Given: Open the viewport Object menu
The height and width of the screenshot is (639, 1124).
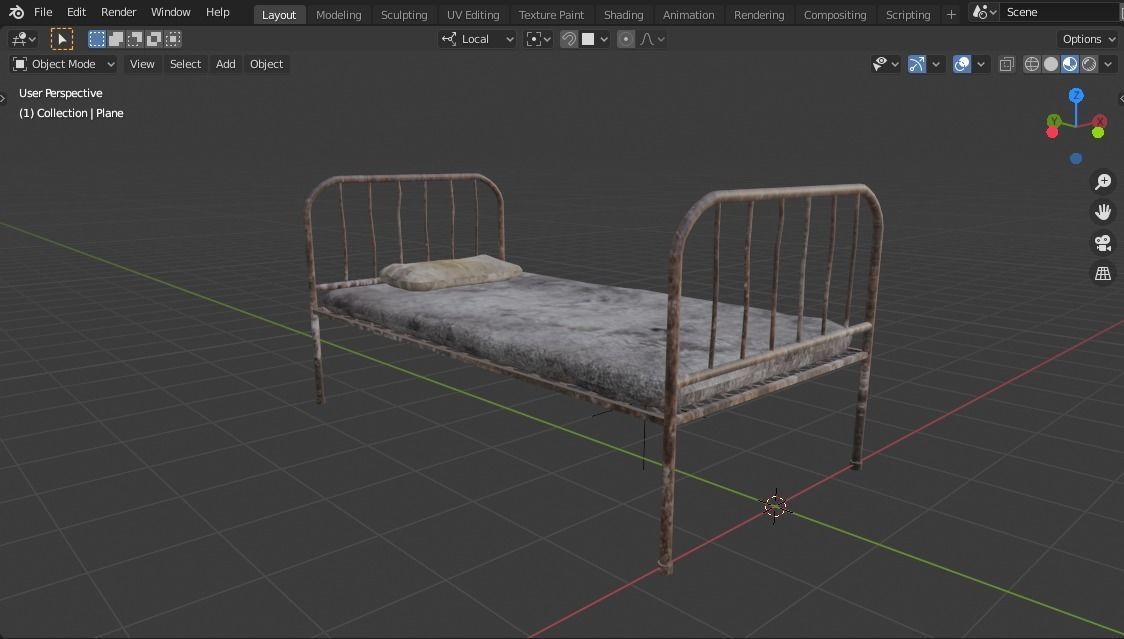Looking at the screenshot, I should (x=266, y=64).
